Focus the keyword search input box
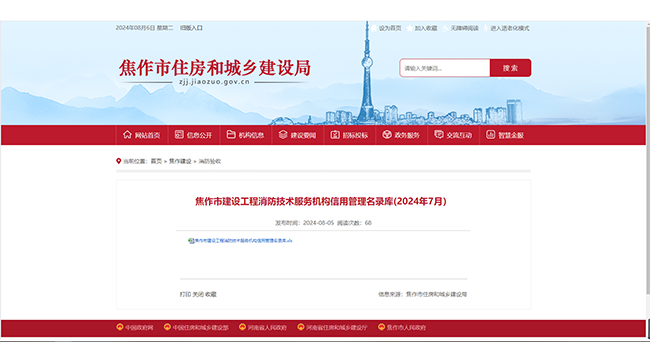This screenshot has height=360, width=650. coord(445,68)
